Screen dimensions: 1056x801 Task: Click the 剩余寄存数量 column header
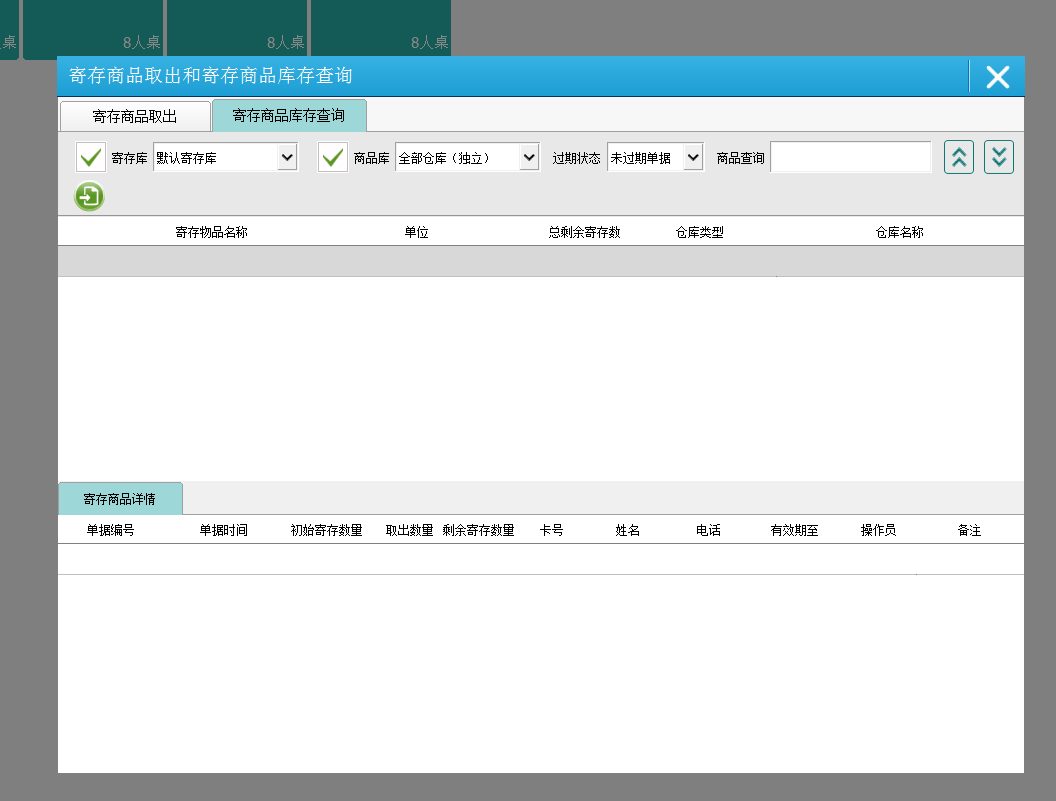[x=478, y=530]
